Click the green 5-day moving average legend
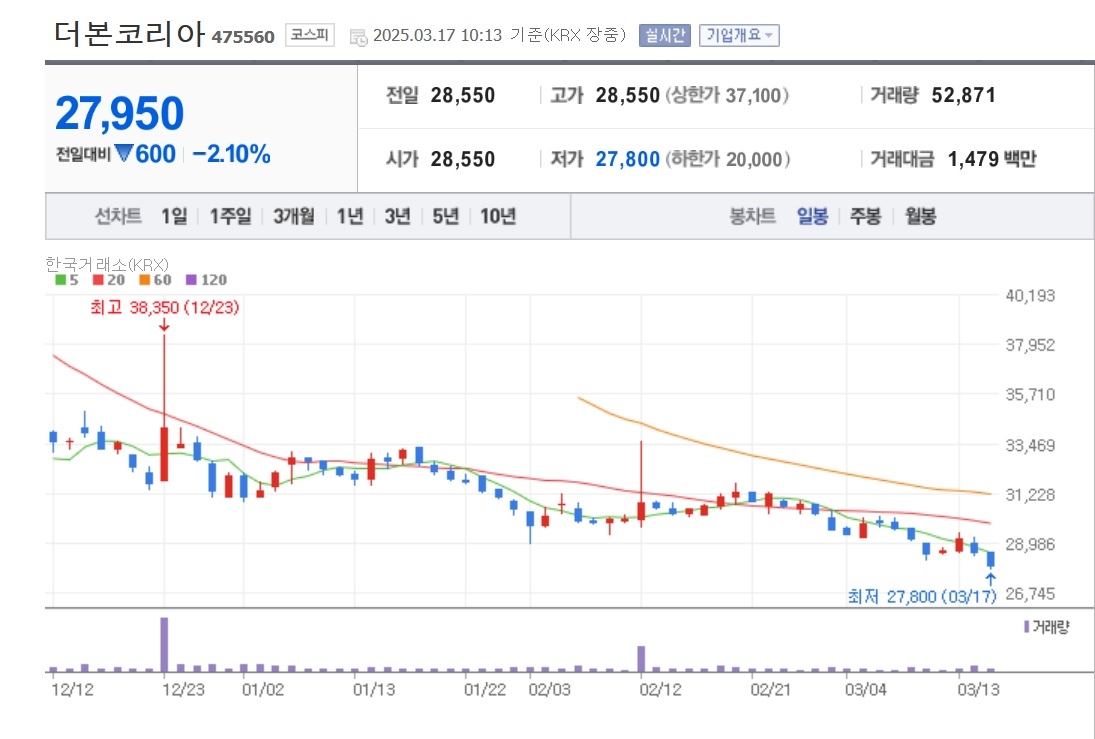The width and height of the screenshot is (1095, 739). 67,280
